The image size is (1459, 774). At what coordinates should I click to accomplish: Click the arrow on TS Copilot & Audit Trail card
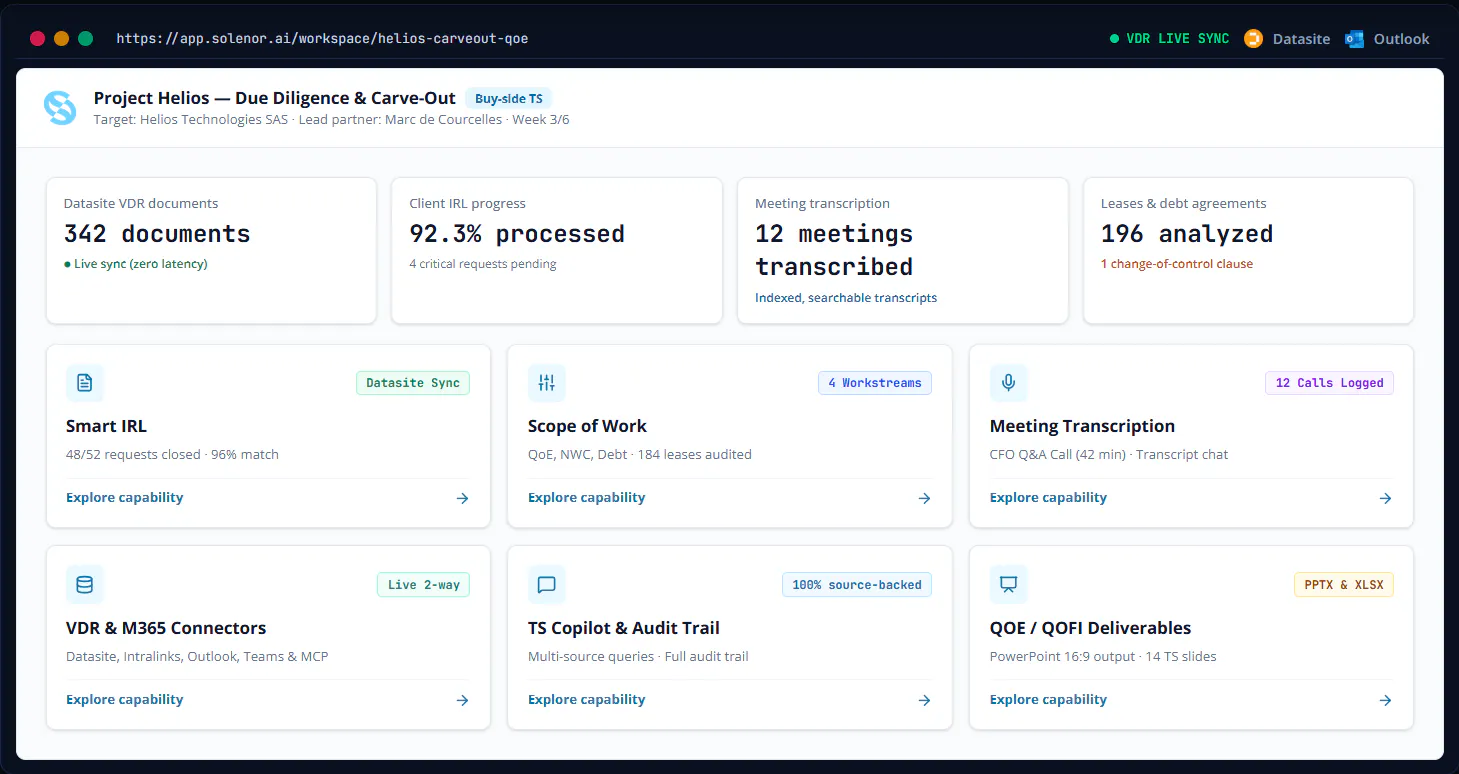point(924,700)
